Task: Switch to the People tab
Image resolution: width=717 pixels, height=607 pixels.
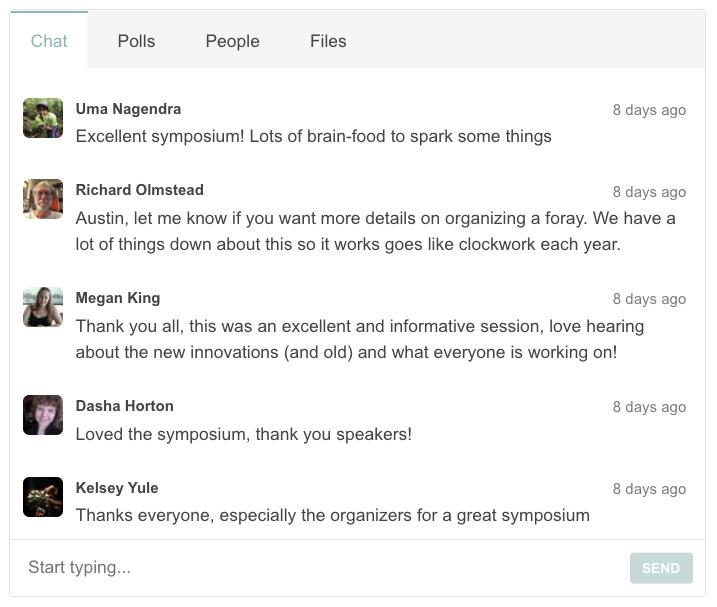Action: pos(232,41)
